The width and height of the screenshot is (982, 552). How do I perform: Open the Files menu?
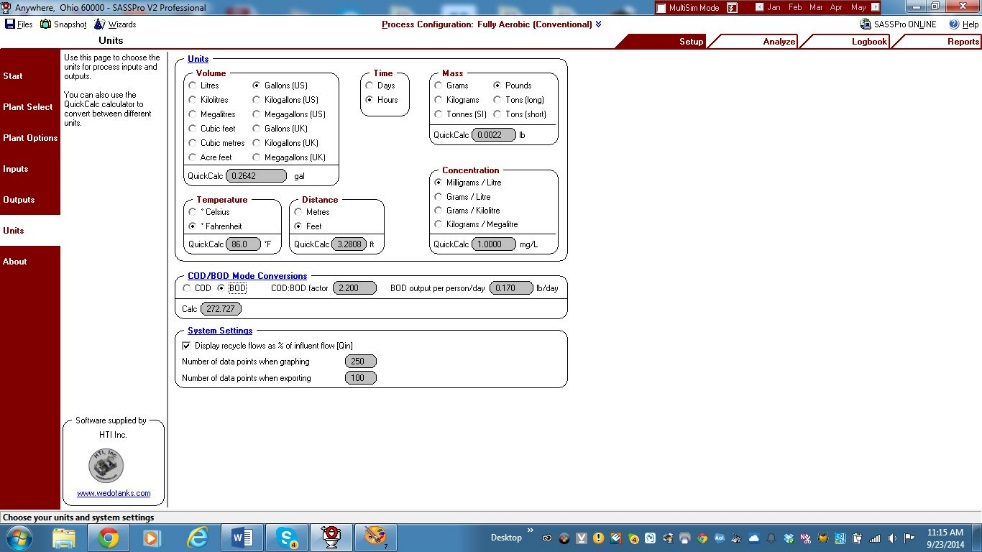(x=19, y=24)
